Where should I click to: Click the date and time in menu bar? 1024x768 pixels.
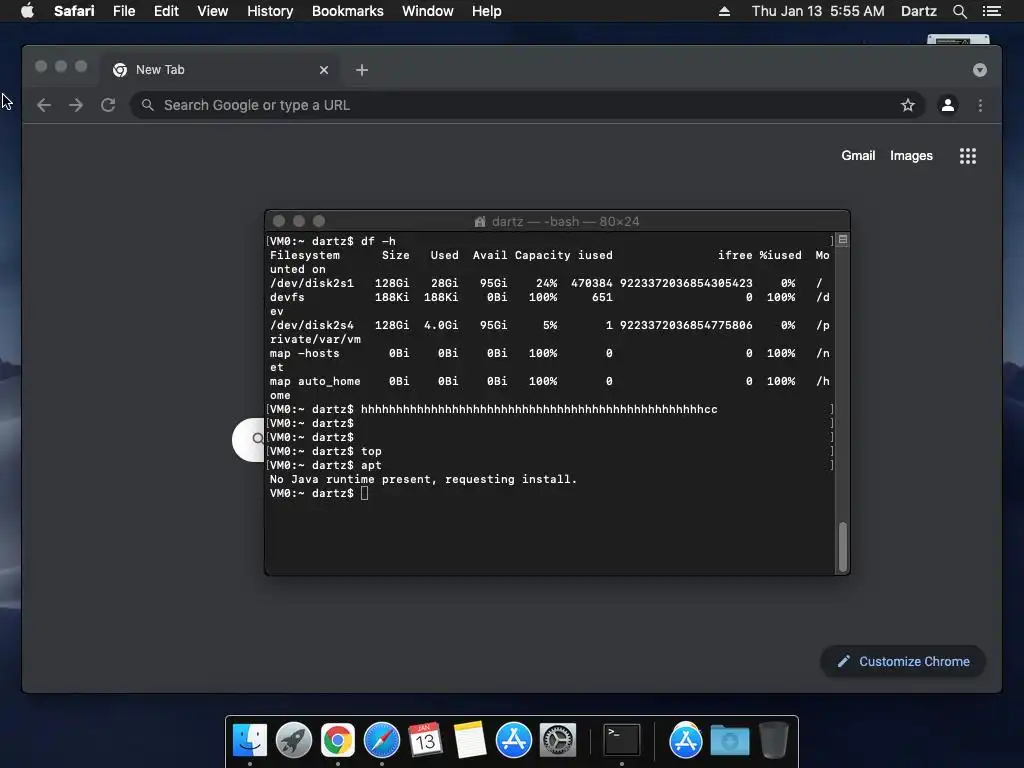click(818, 11)
